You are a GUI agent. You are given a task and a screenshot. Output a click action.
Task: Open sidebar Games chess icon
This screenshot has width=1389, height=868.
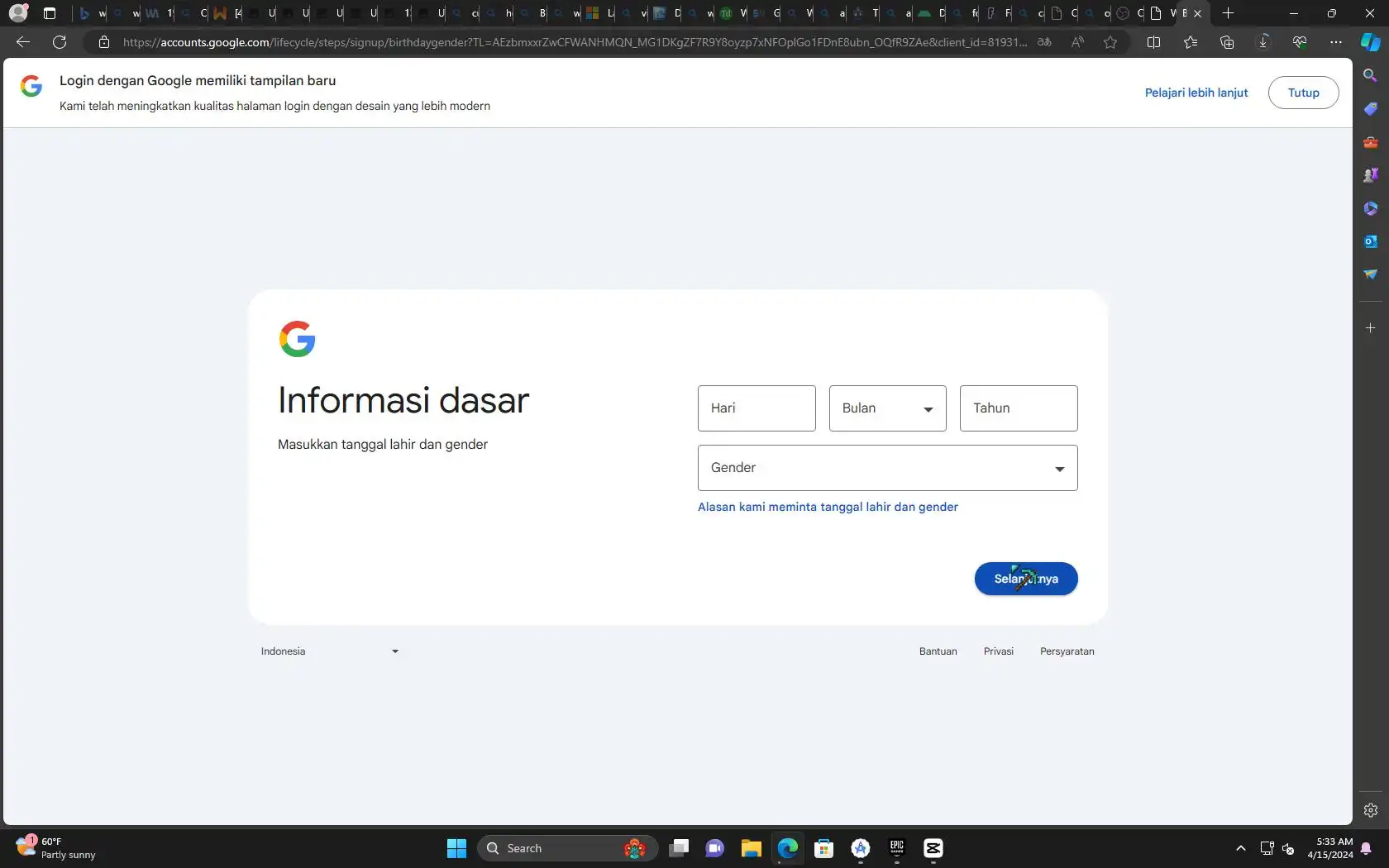click(1371, 175)
